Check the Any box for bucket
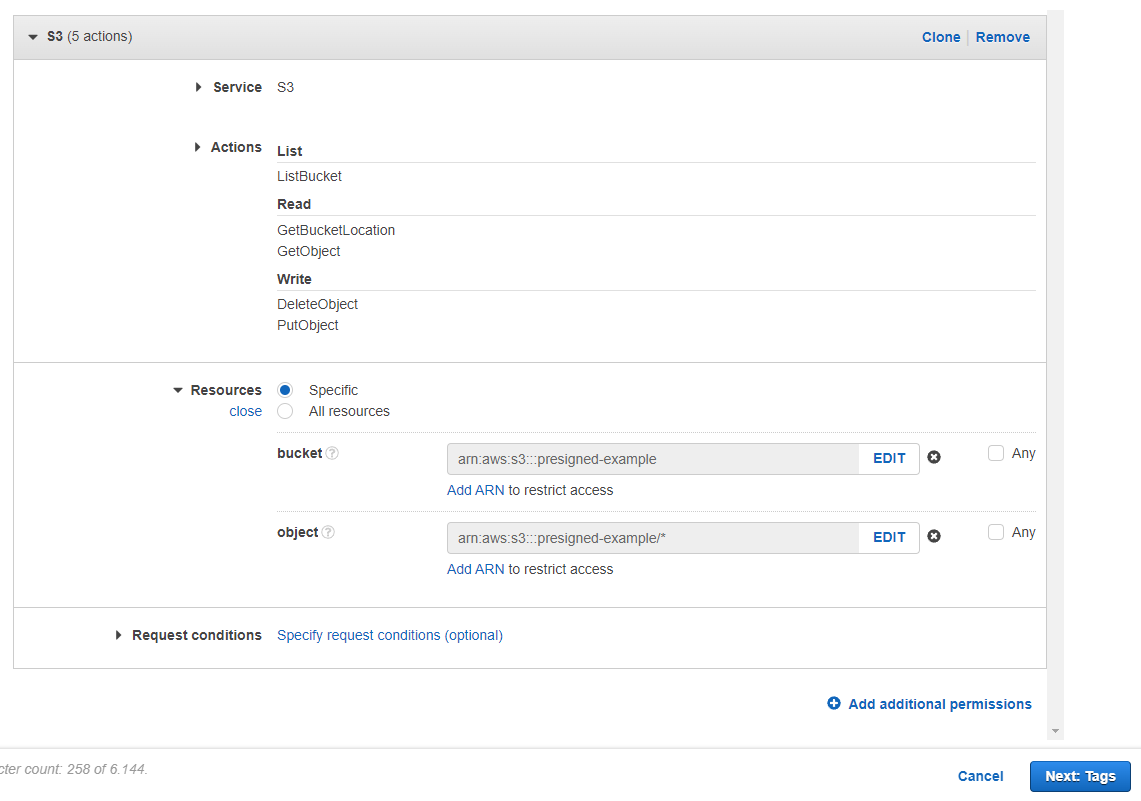The image size is (1141, 801). pyautogui.click(x=996, y=453)
